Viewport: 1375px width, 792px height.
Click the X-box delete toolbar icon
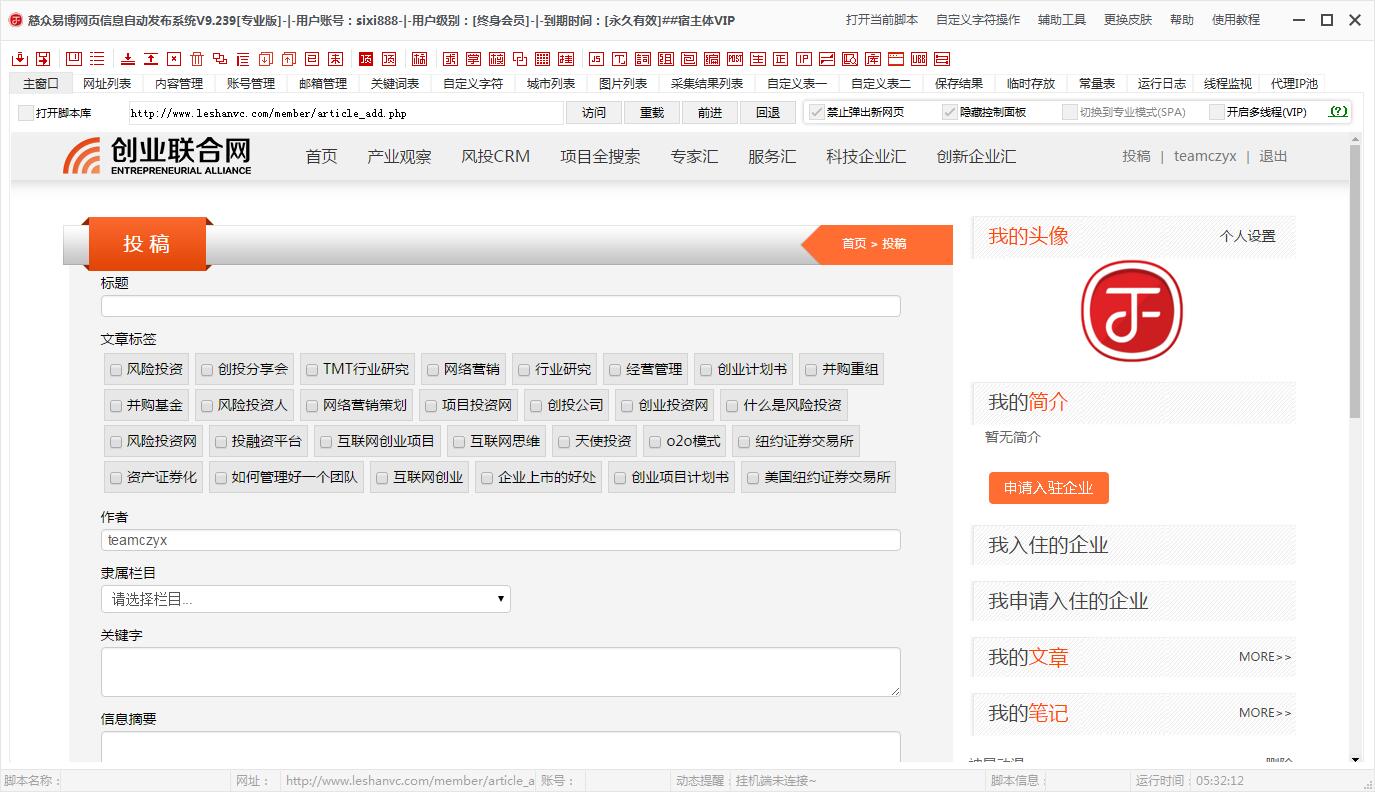174,59
